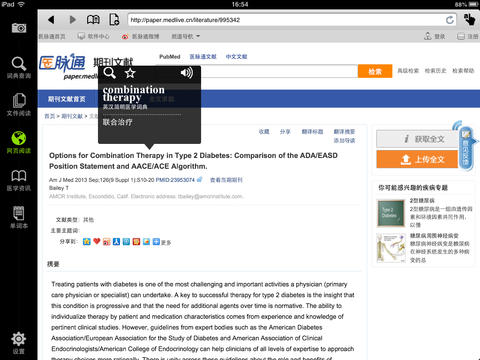This screenshot has width=480, height=360.
Task: Click the orange upload full text button
Action: click(x=417, y=159)
